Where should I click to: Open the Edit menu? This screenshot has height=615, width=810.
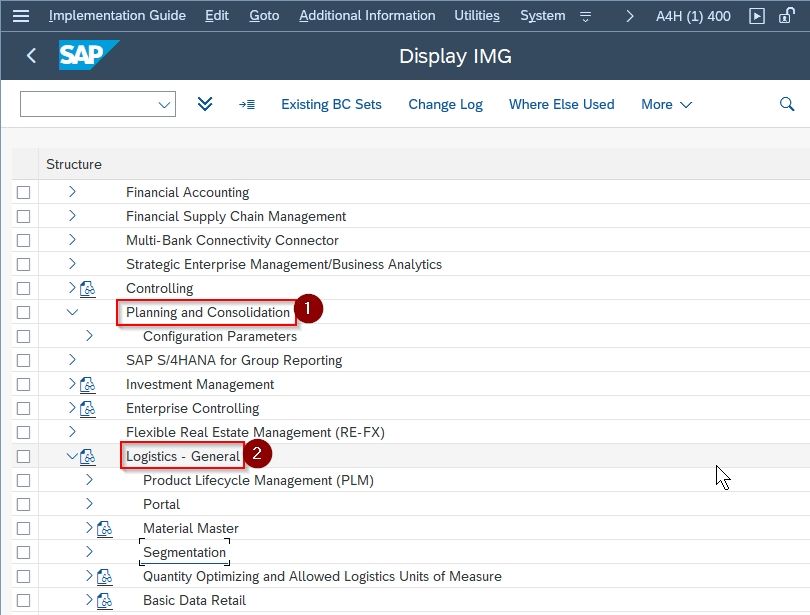[216, 16]
